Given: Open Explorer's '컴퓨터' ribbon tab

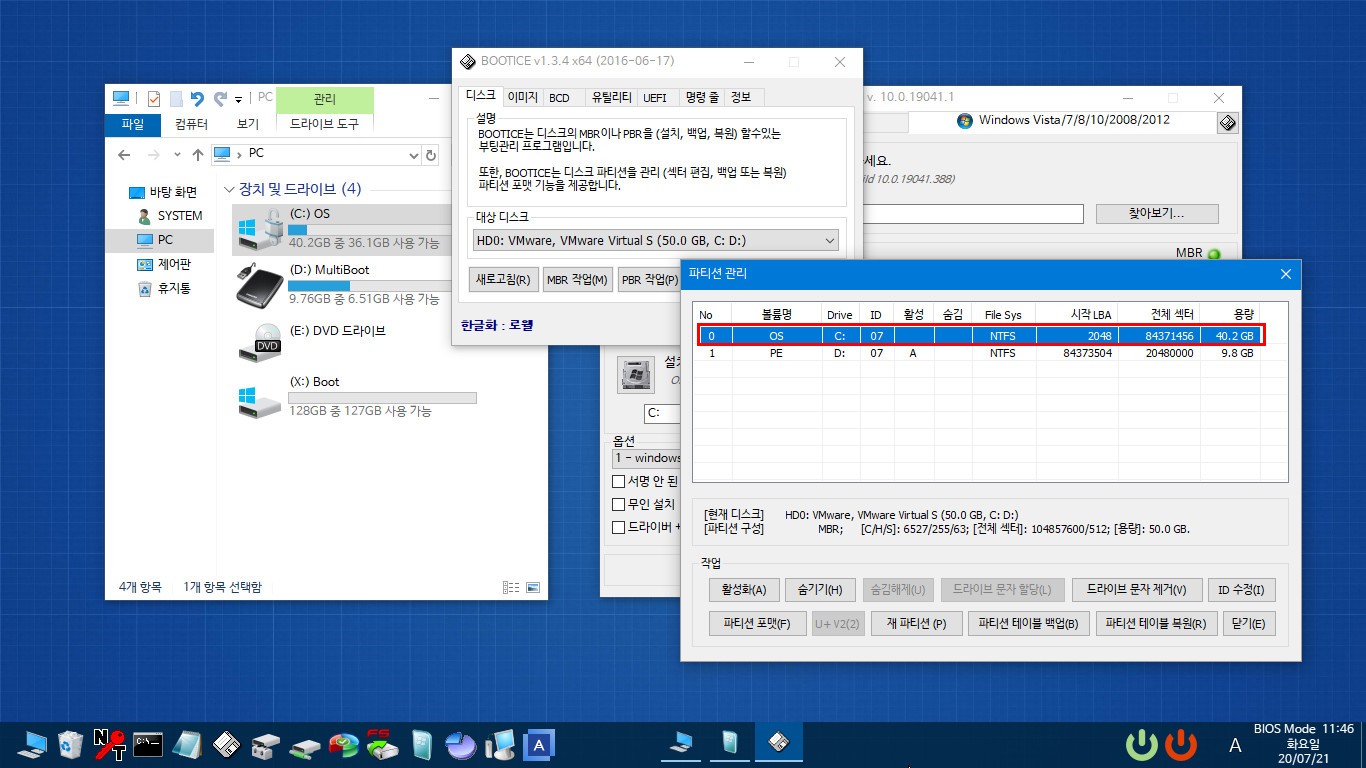Looking at the screenshot, I should click(x=191, y=124).
